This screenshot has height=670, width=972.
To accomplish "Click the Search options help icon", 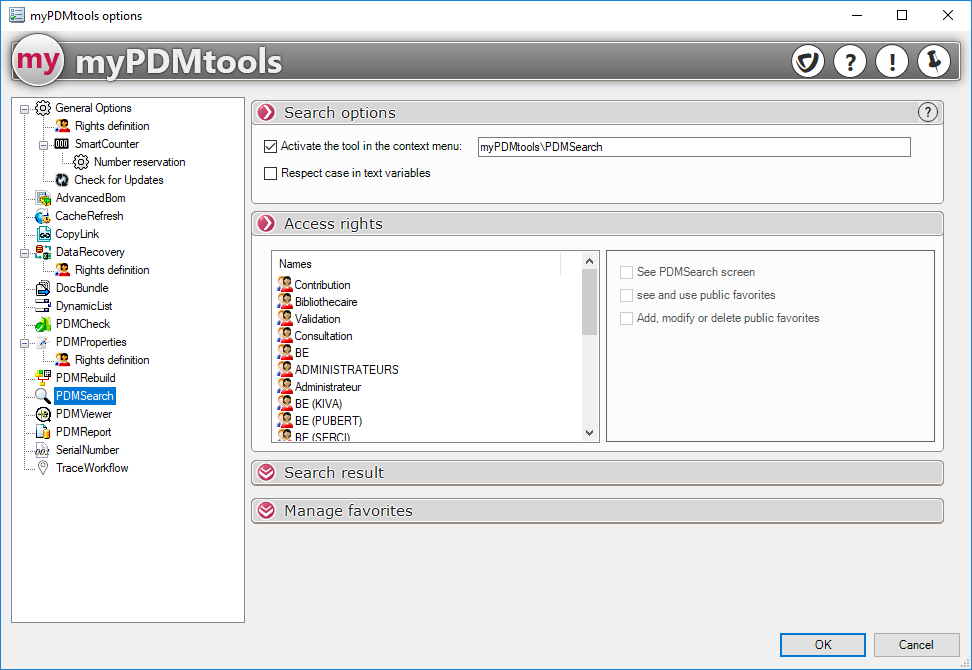I will [x=928, y=112].
